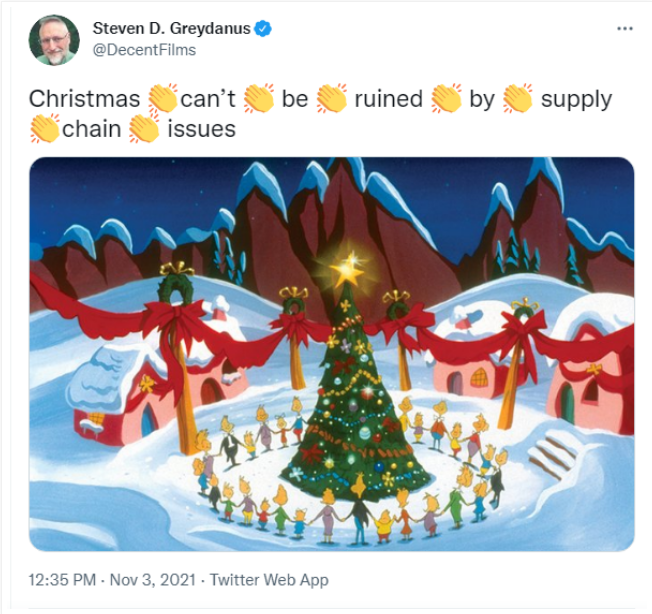Click clap emoji between be and ruined

pos(331,99)
